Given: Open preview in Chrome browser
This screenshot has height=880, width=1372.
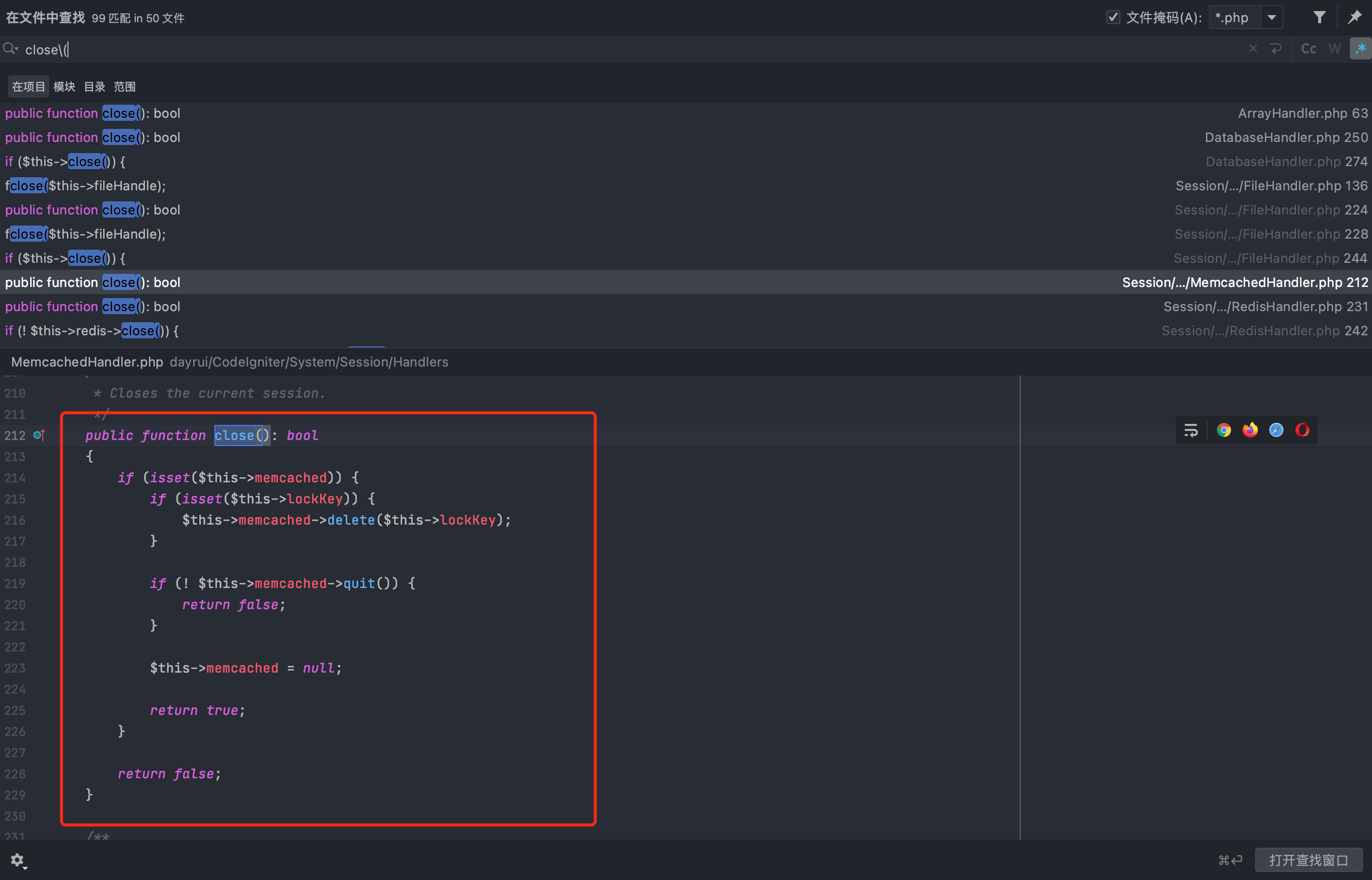Looking at the screenshot, I should [1224, 430].
